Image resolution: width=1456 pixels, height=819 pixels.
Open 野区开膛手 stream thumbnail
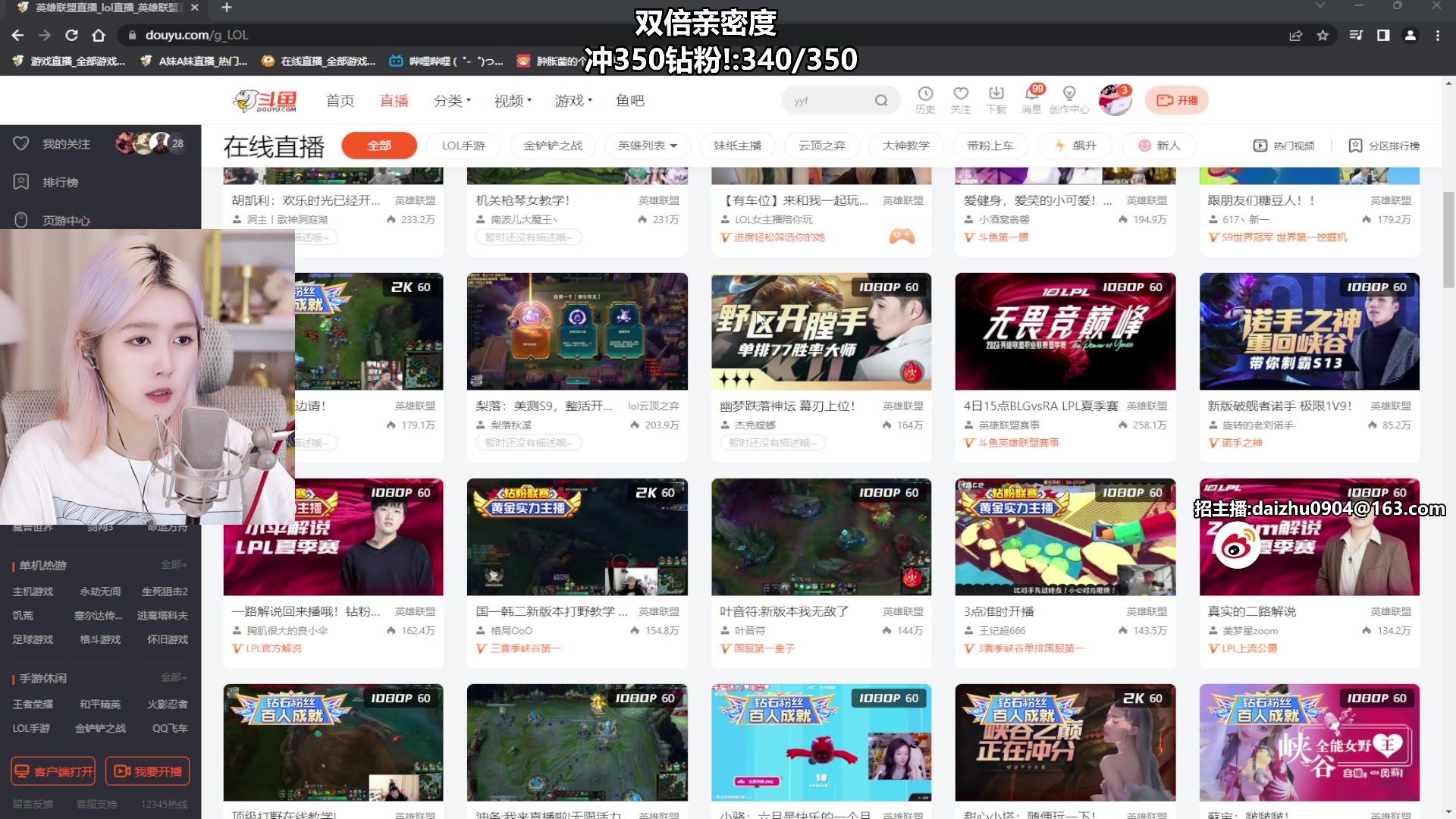tap(821, 331)
